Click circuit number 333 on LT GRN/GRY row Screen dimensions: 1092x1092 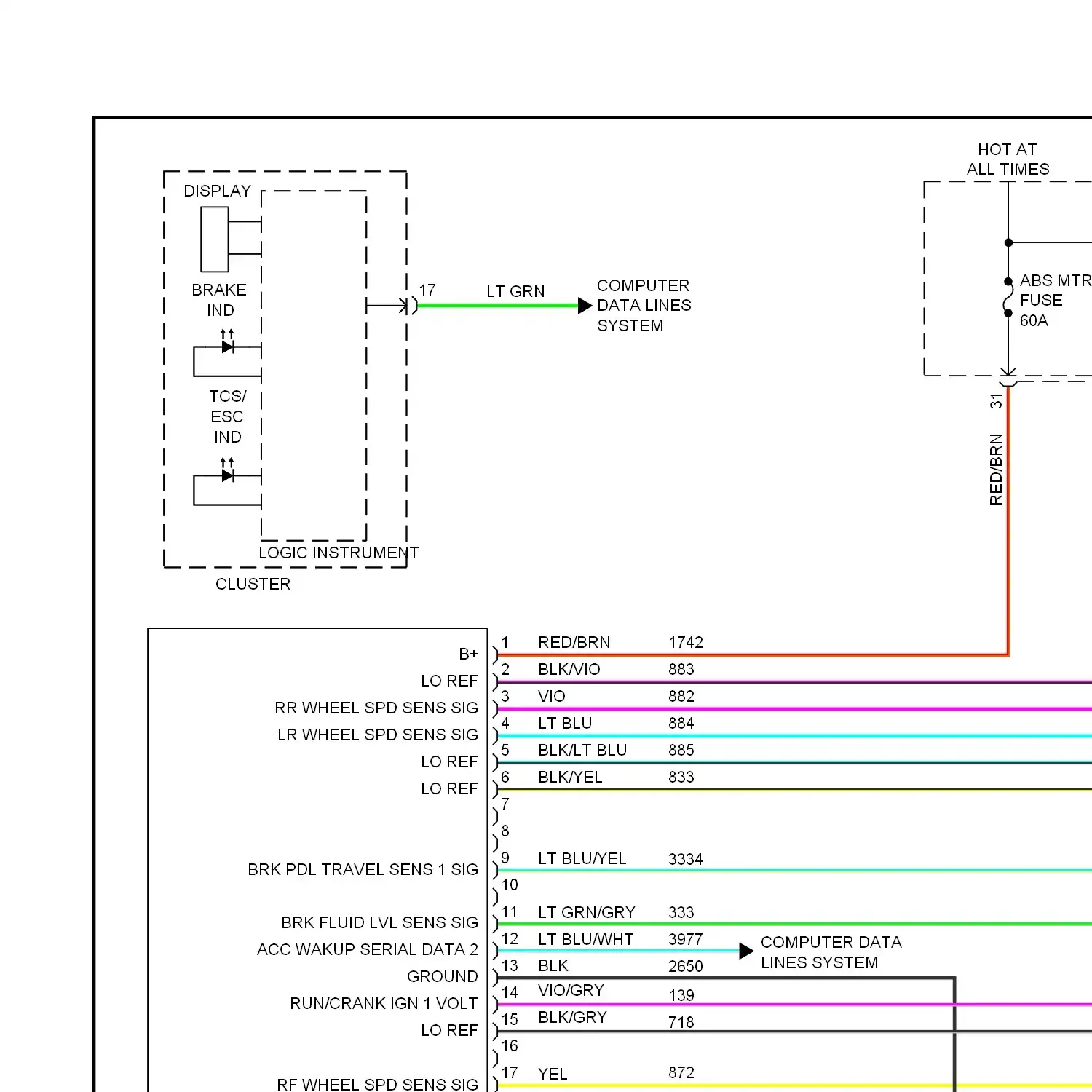point(681,912)
